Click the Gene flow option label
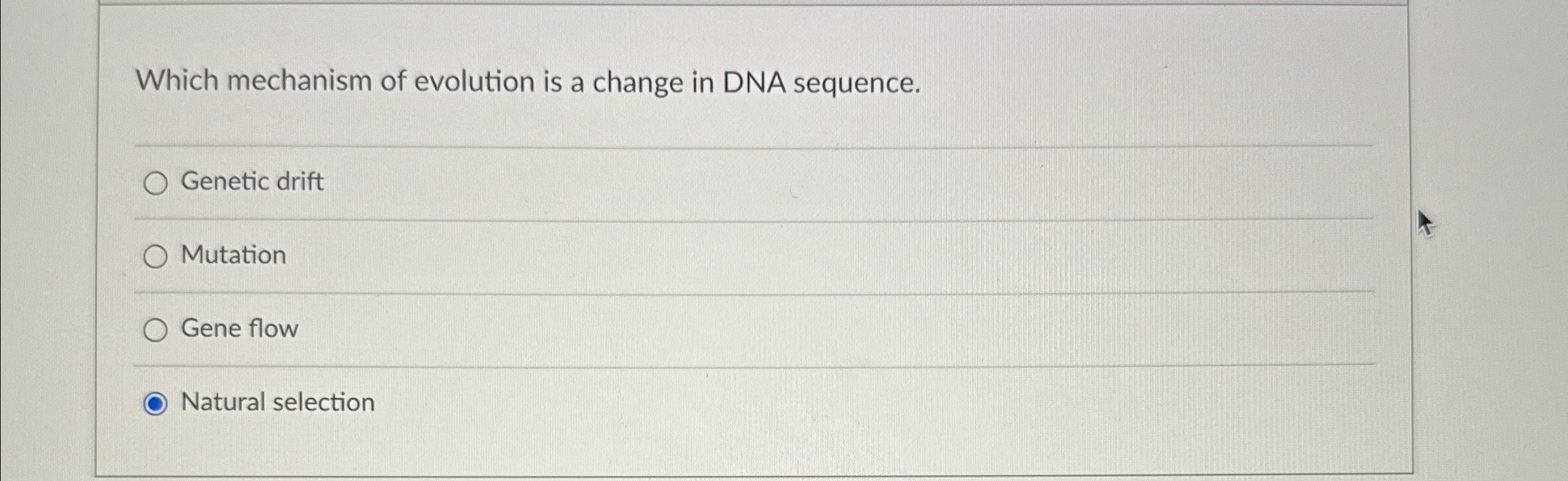The image size is (1568, 481). [x=239, y=330]
